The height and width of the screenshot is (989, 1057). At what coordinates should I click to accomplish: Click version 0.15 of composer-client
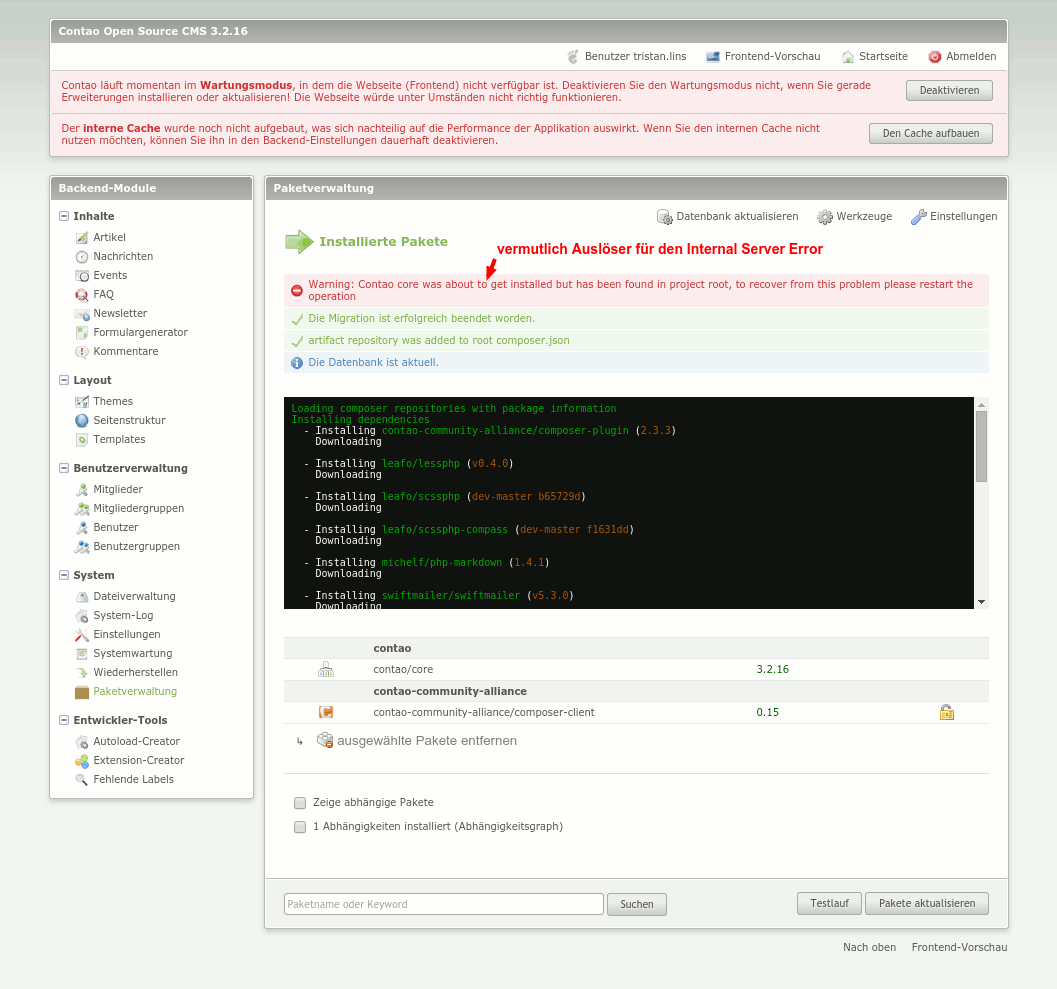coord(767,713)
